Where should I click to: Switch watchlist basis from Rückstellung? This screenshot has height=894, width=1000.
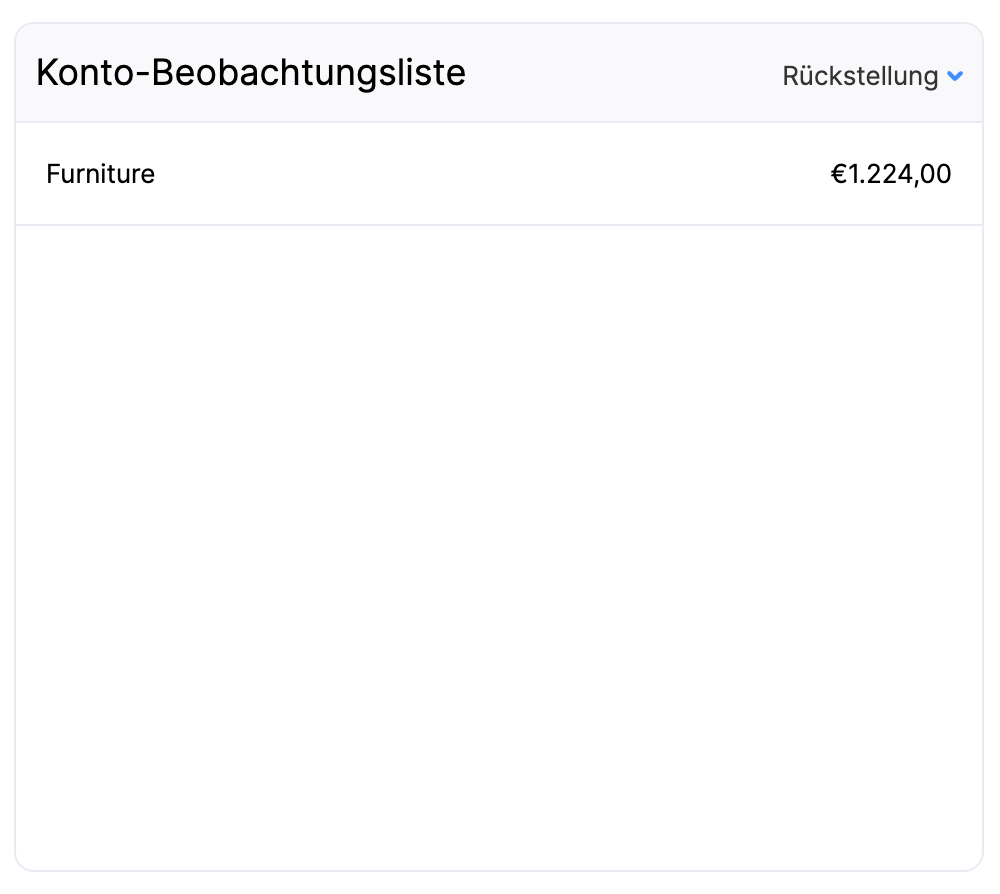click(871, 76)
